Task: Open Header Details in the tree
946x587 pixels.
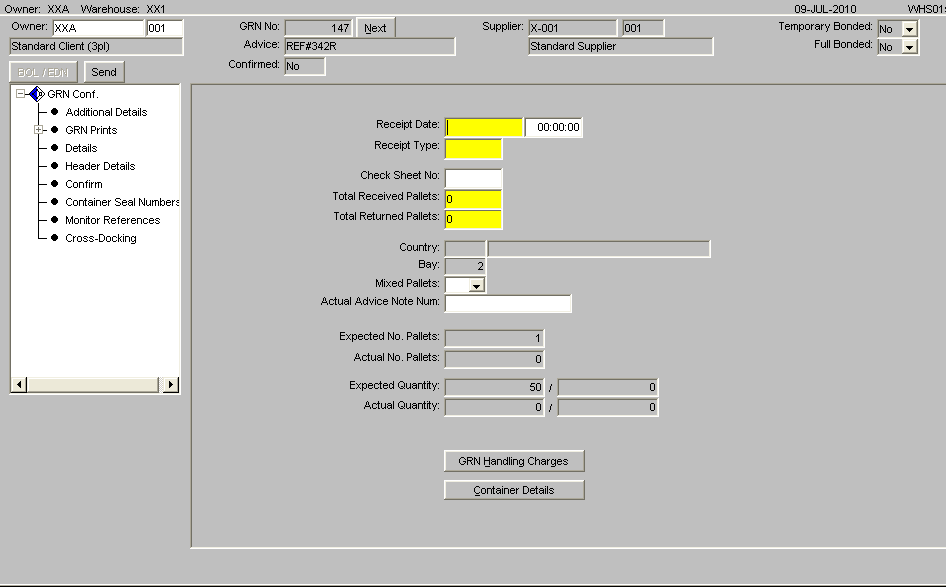Action: [100, 167]
